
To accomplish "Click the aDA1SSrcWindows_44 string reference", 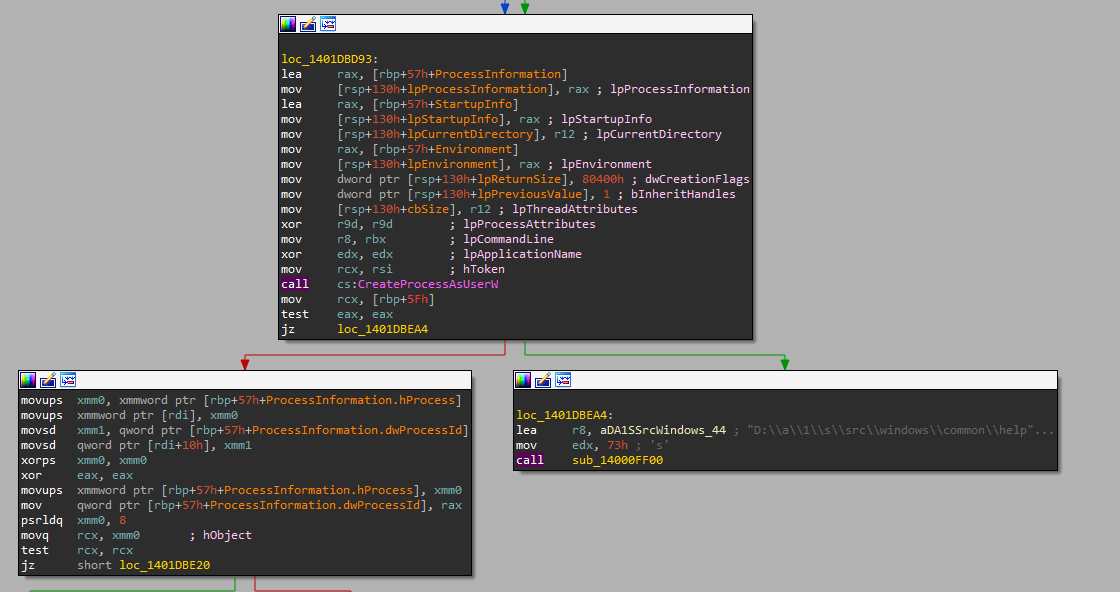I will coord(649,430).
